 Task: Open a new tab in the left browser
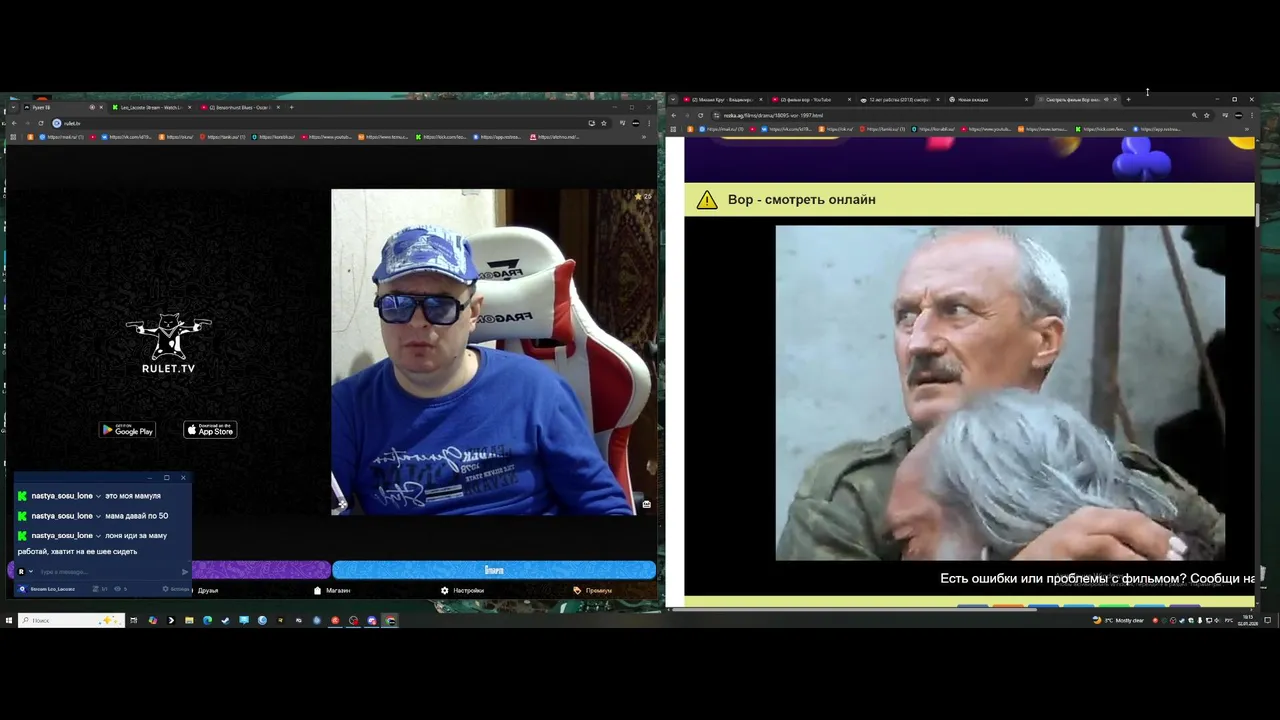[x=291, y=107]
